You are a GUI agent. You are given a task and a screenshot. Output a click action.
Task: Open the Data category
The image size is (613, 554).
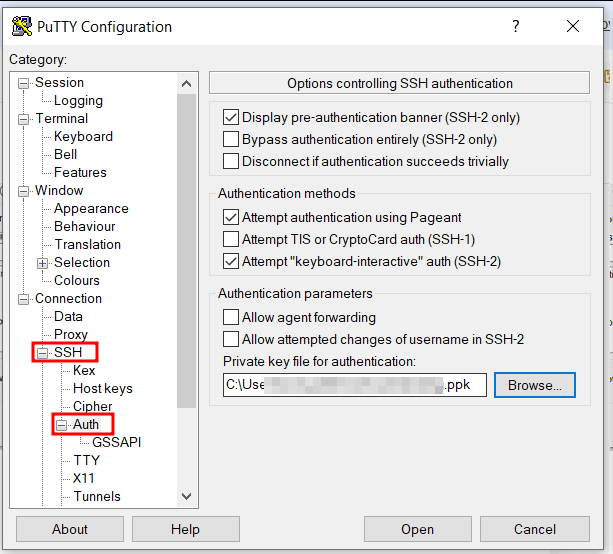(68, 316)
